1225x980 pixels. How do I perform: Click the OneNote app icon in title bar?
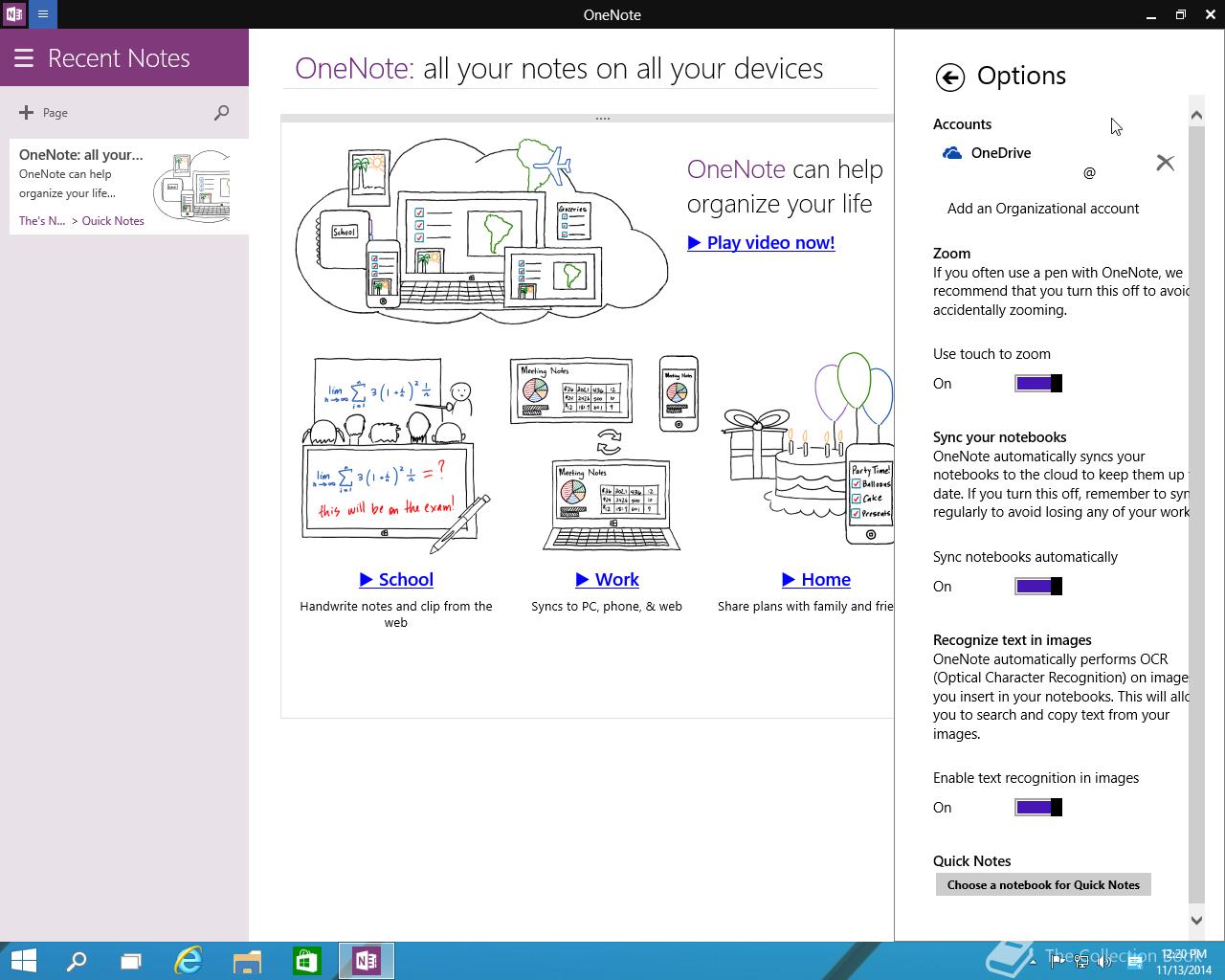point(14,14)
